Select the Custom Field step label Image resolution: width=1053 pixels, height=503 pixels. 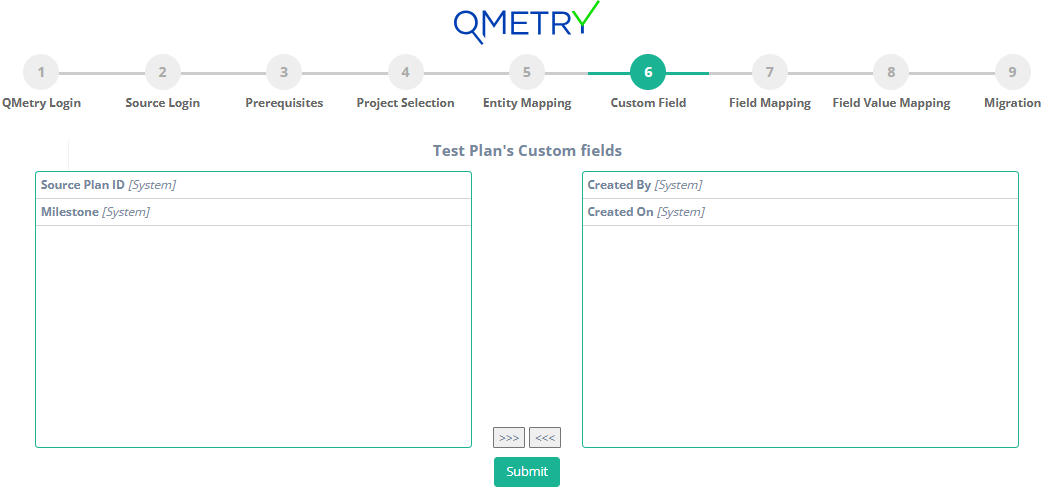click(x=648, y=103)
